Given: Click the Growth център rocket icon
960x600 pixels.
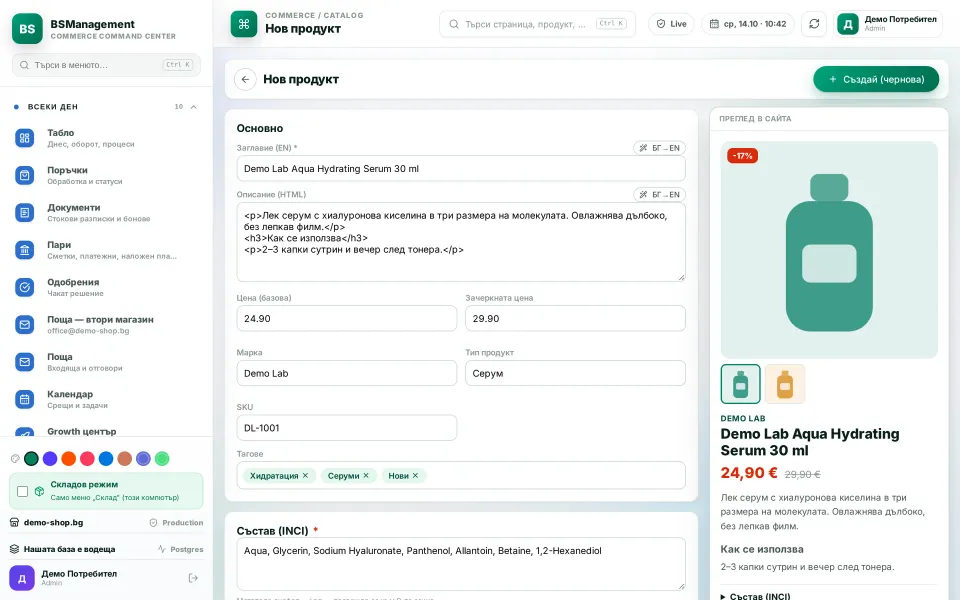Looking at the screenshot, I should (24, 432).
